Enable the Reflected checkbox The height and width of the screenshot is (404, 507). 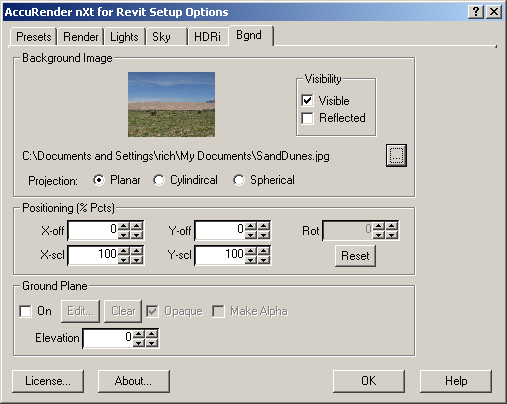point(307,118)
